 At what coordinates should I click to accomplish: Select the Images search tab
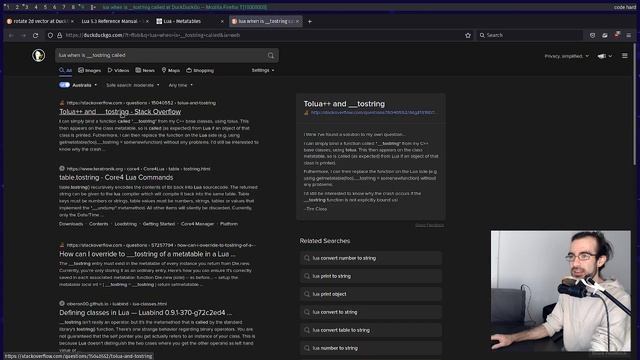89,70
